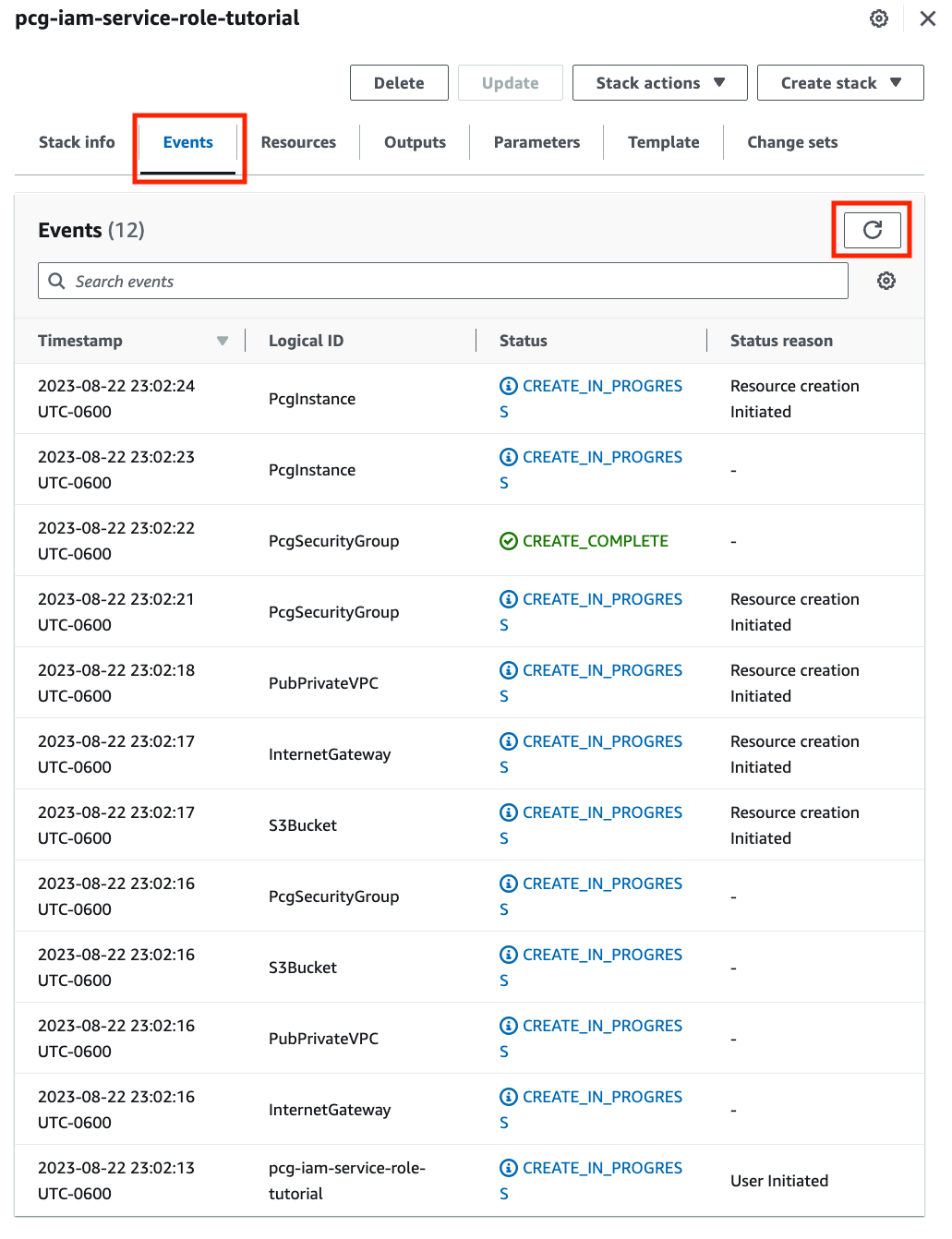Image resolution: width=952 pixels, height=1239 pixels.
Task: Click InternetGateway logical ID at 23:02:17
Action: 330,754
